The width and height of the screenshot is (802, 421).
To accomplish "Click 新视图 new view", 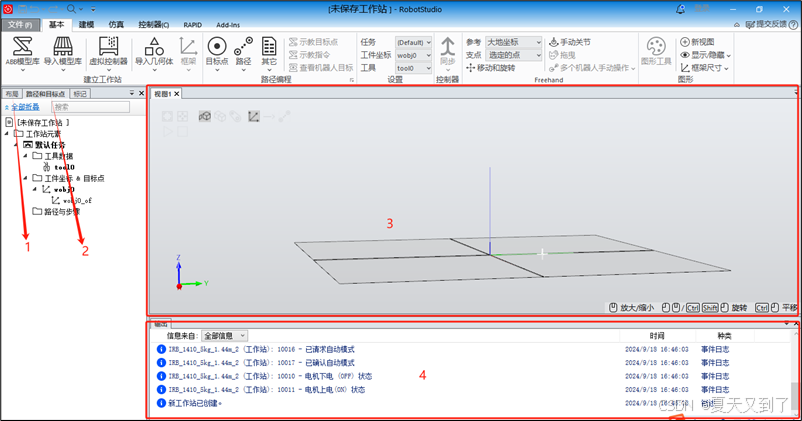I will (697, 42).
